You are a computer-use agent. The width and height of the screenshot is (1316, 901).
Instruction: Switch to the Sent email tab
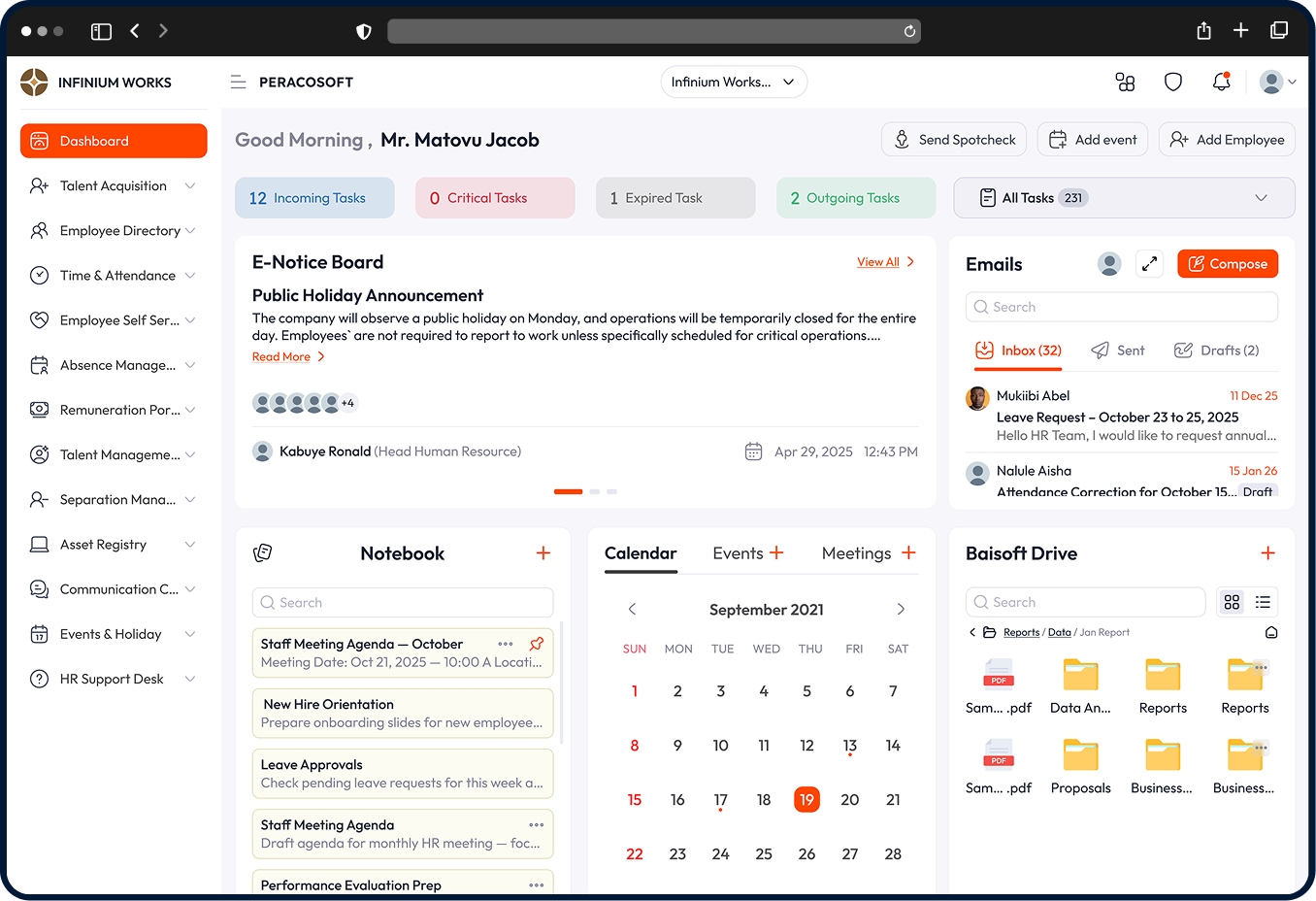(x=1118, y=350)
